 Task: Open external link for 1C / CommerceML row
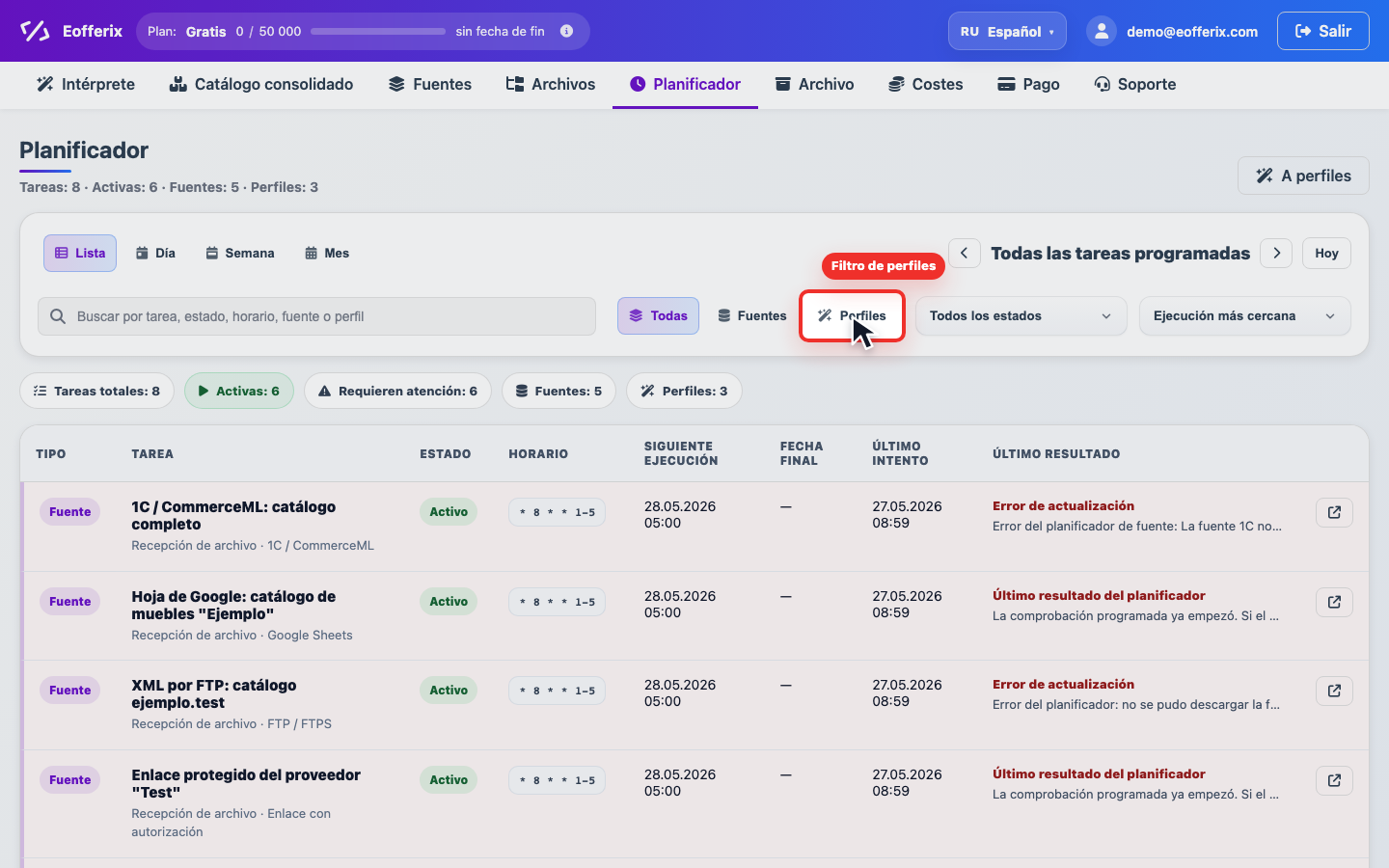[x=1334, y=512]
